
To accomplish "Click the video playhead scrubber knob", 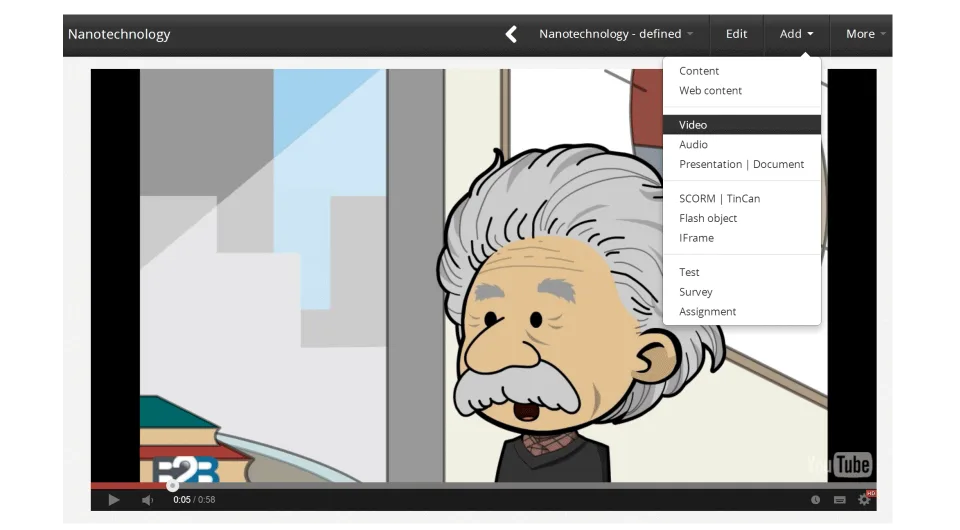I will [x=173, y=486].
